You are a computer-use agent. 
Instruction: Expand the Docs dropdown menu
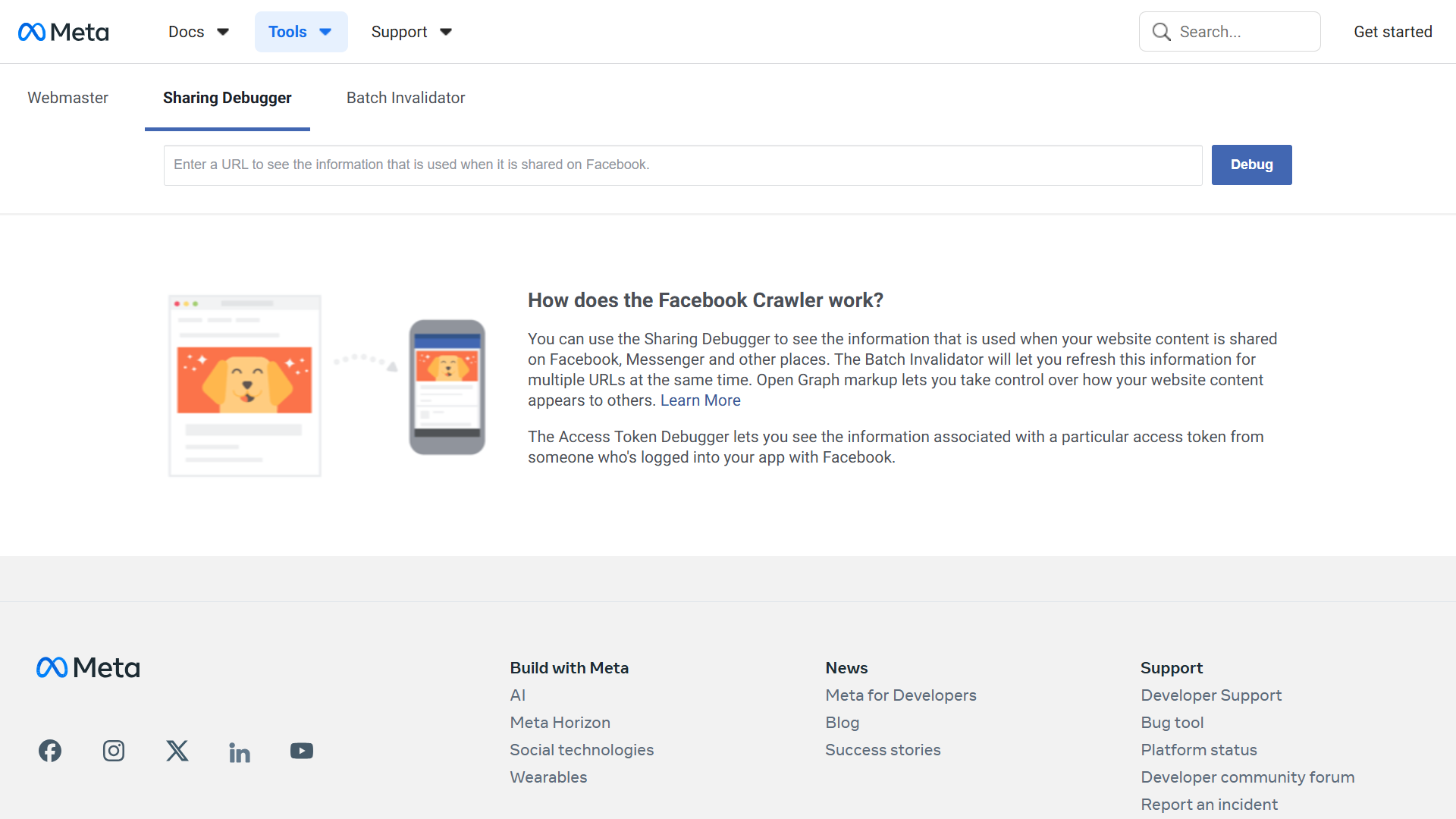199,32
